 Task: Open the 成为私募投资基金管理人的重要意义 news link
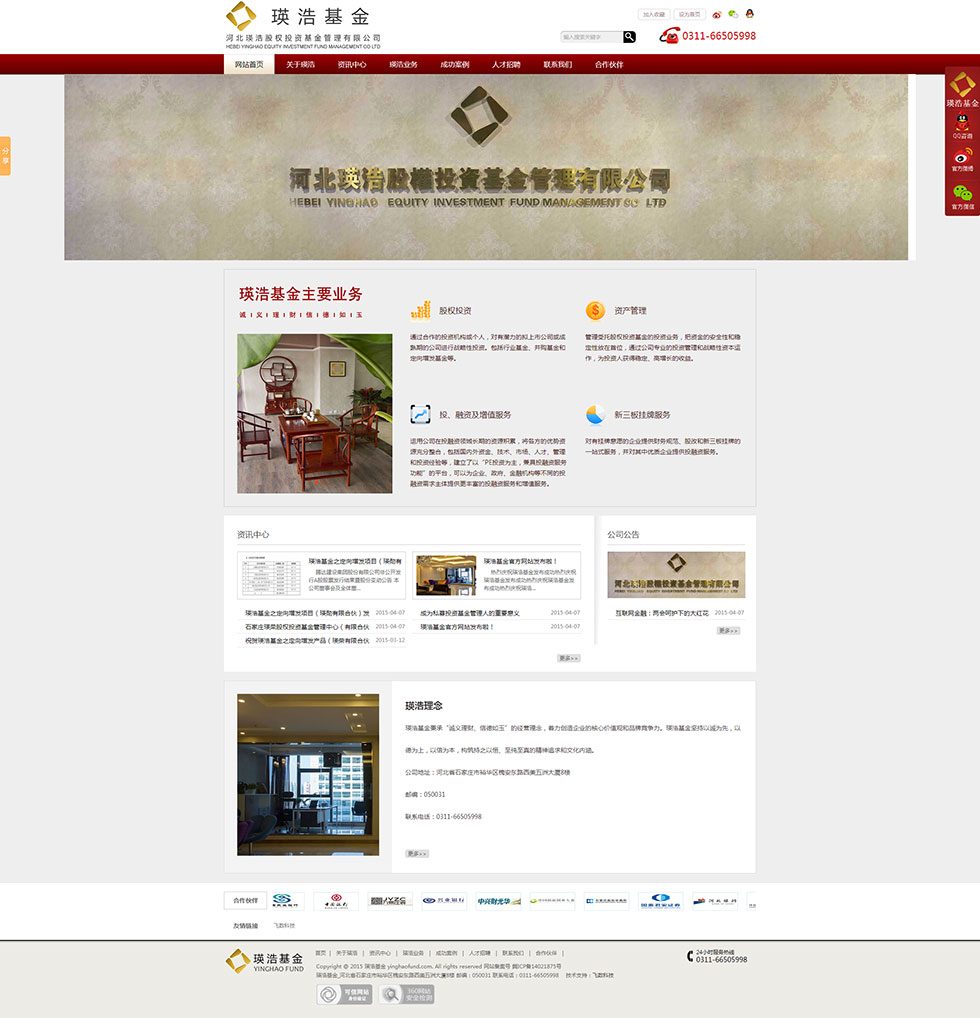coord(470,613)
